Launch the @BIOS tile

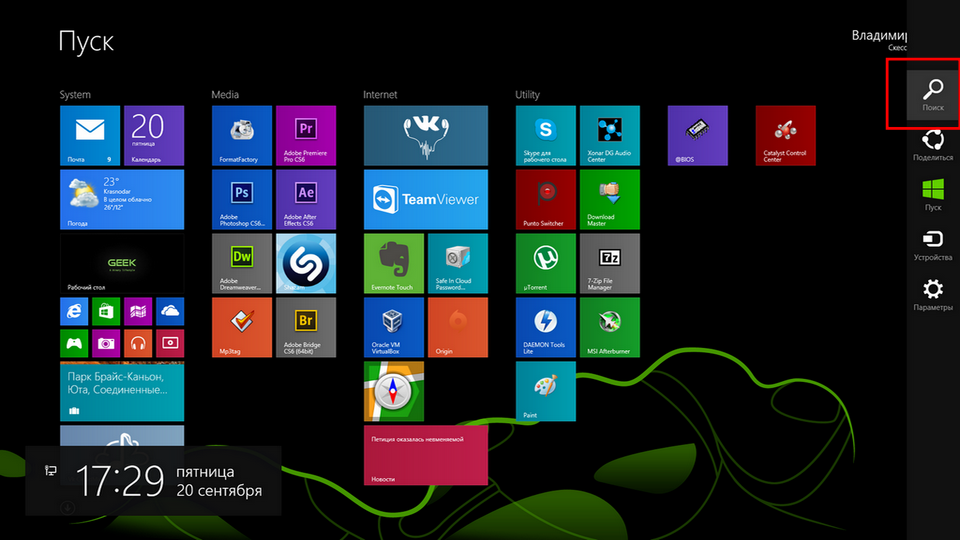tap(697, 135)
